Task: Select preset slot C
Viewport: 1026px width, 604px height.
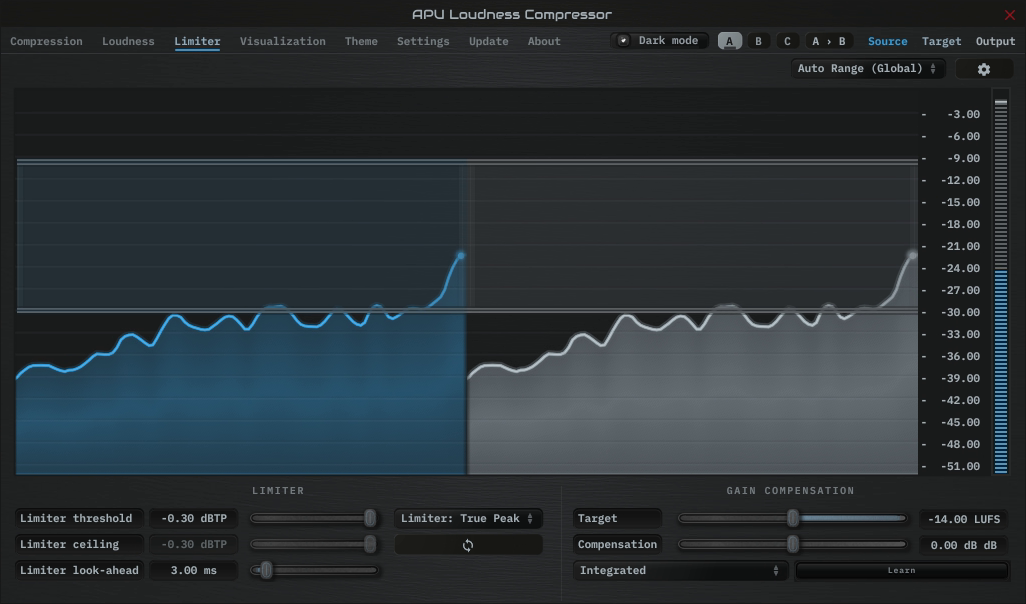Action: pyautogui.click(x=787, y=41)
